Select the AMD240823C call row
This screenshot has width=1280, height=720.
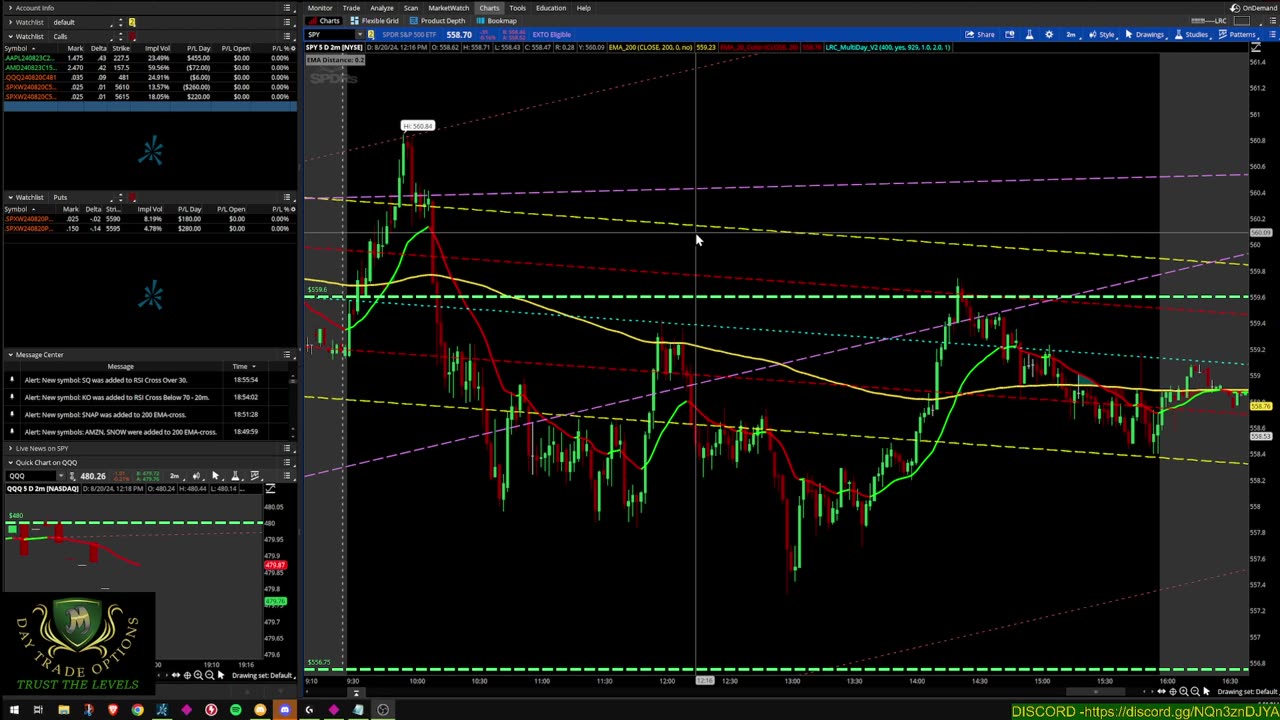pyautogui.click(x=150, y=67)
